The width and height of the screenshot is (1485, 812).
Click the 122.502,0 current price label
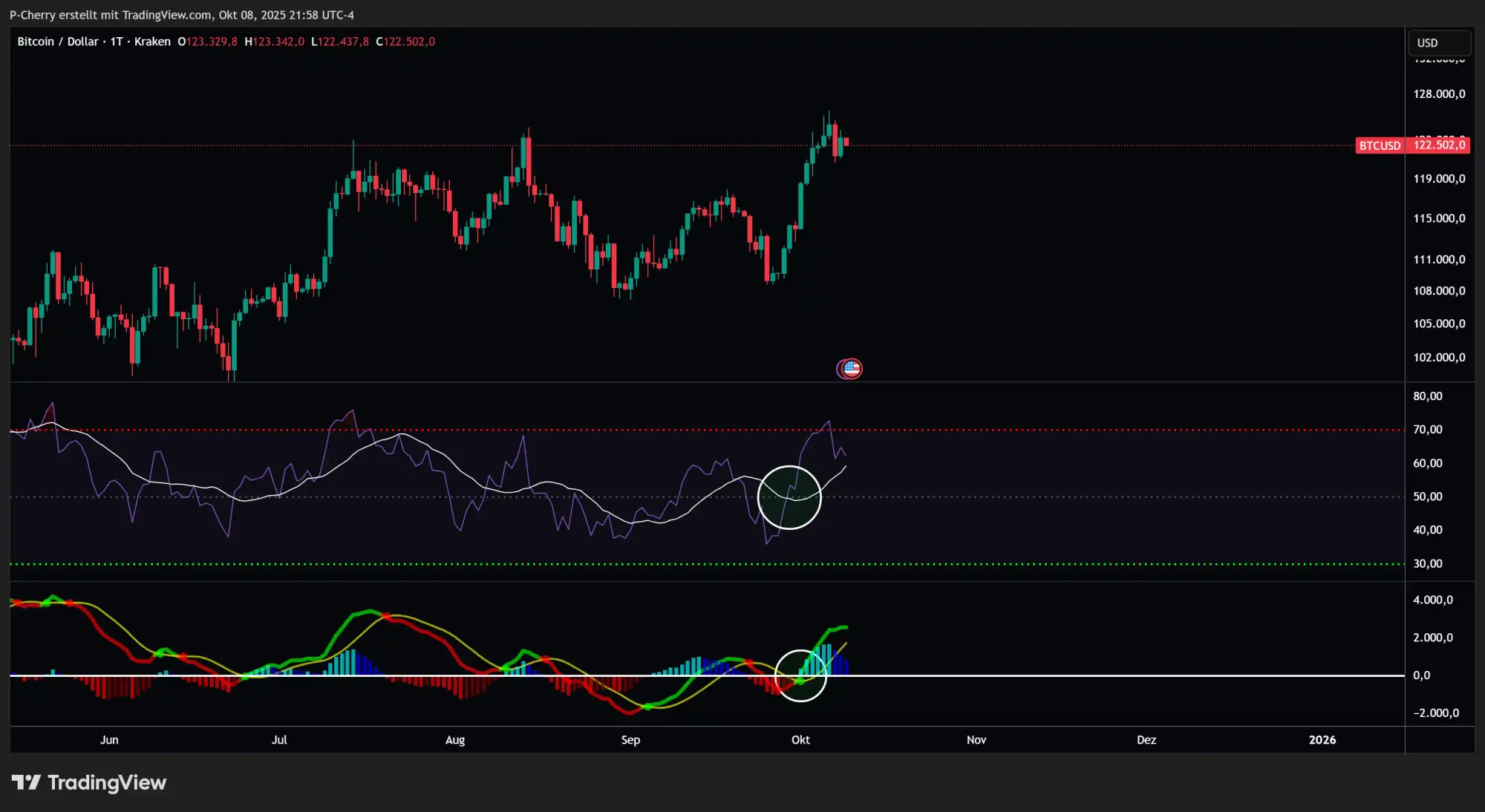click(x=1439, y=145)
